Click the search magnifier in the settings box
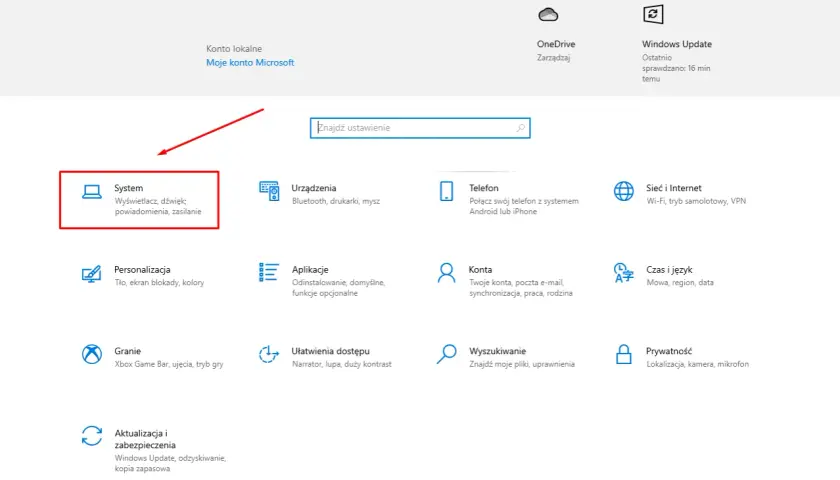The width and height of the screenshot is (840, 480). coord(521,128)
